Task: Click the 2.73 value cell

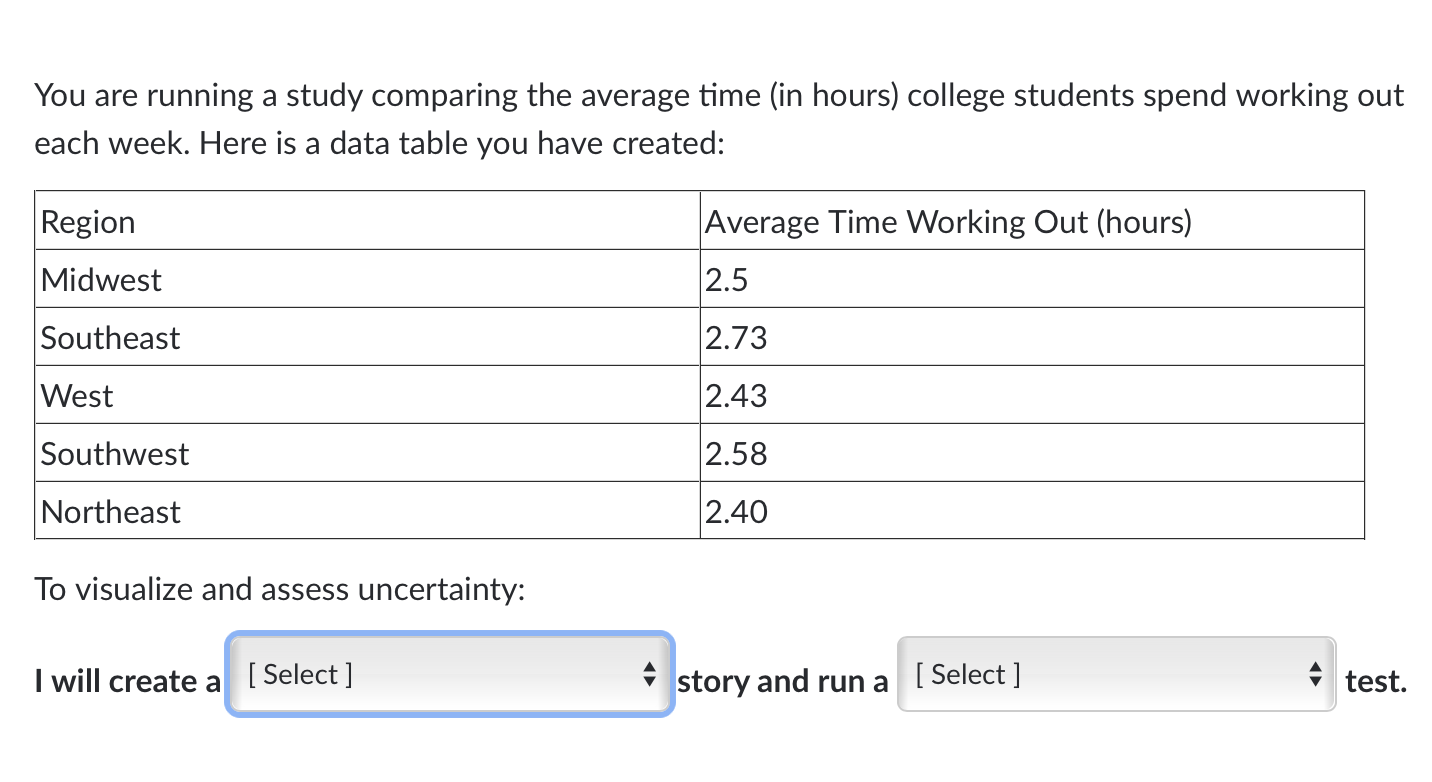Action: click(1032, 337)
